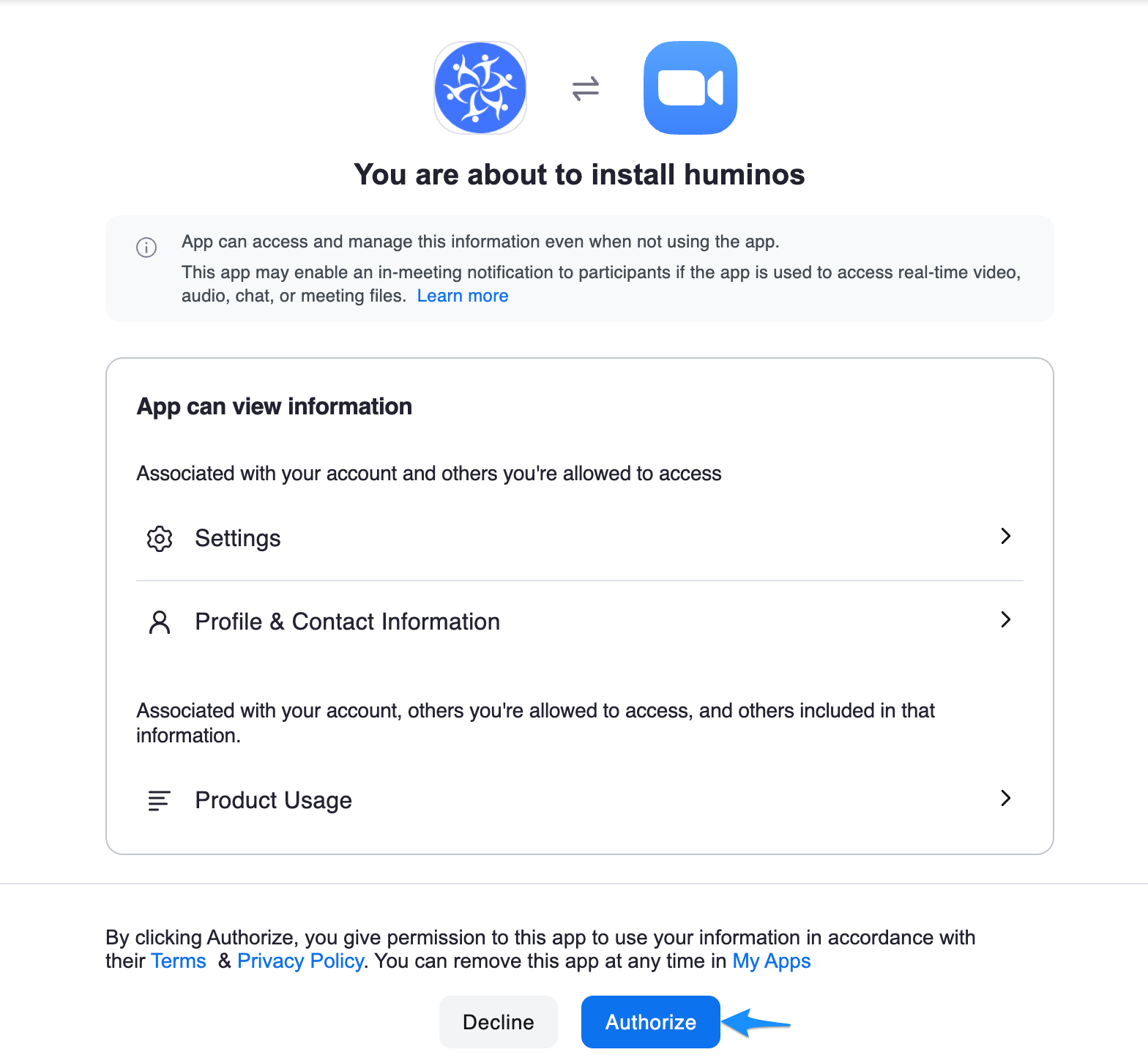Click the Zoom camera logo
This screenshot has width=1148, height=1063.
click(x=690, y=88)
